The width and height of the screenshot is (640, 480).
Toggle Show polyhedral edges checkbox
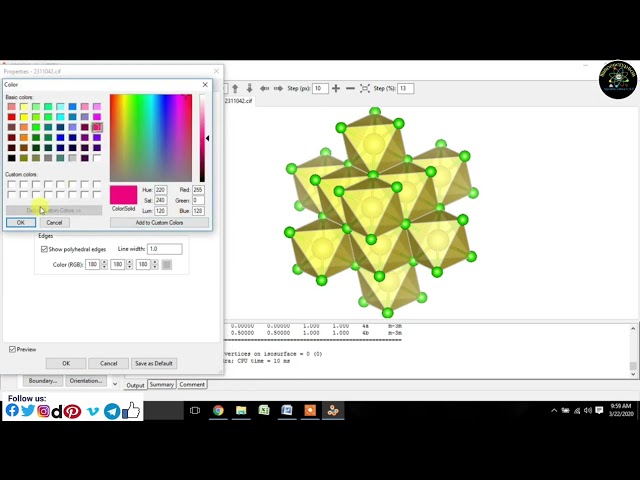pyautogui.click(x=44, y=249)
